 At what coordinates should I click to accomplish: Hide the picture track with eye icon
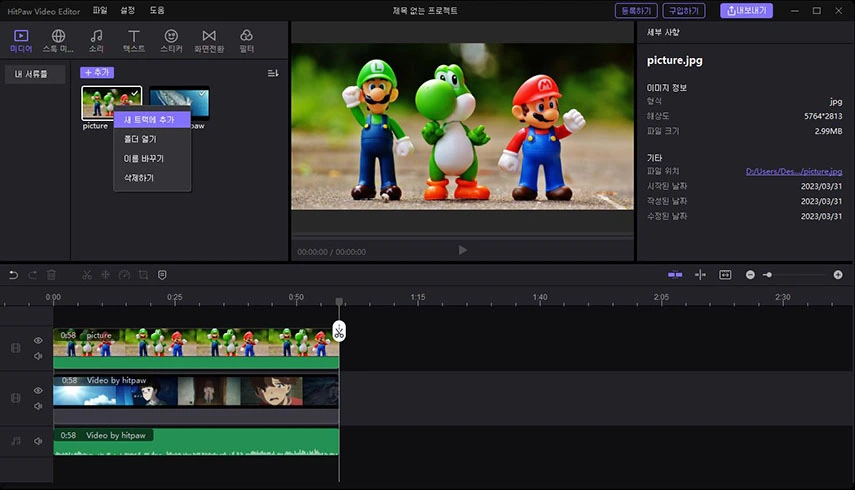click(38, 341)
